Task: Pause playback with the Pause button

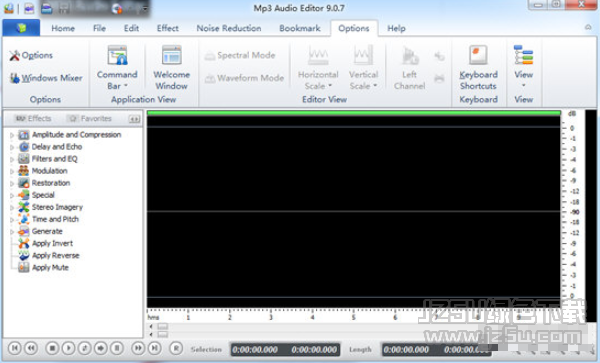Action: click(117, 348)
